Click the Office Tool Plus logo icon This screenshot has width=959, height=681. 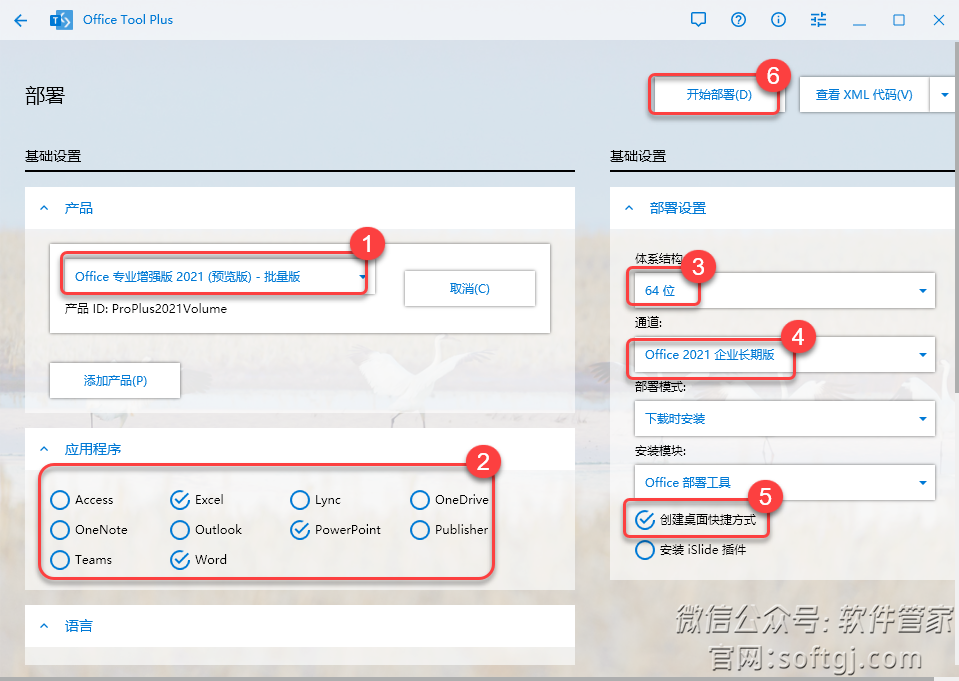pyautogui.click(x=60, y=20)
